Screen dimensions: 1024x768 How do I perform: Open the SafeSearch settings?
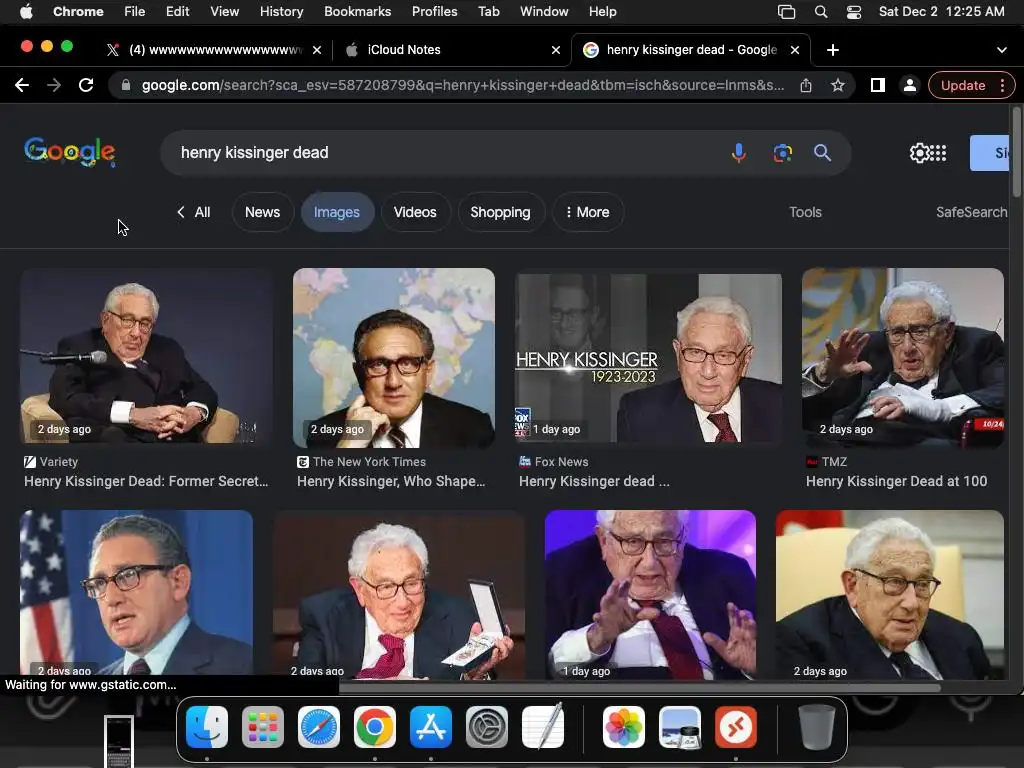[x=972, y=212]
